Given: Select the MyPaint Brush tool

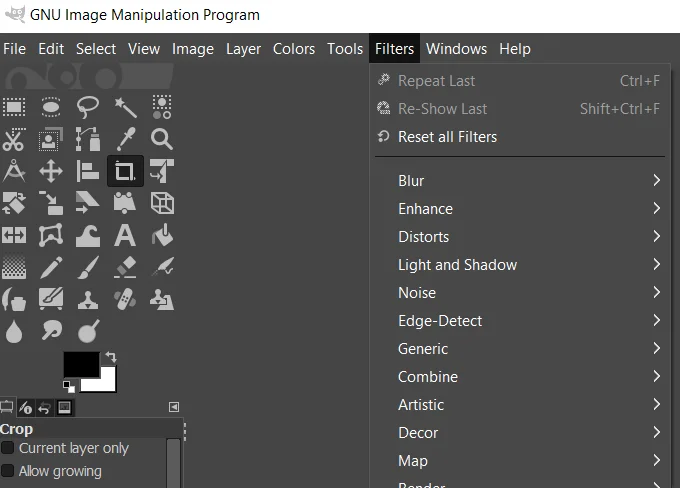Looking at the screenshot, I should [51, 299].
